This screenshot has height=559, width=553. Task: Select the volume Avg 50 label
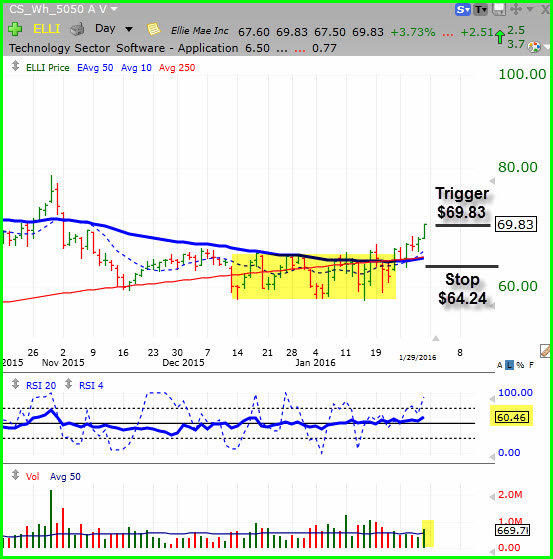tap(65, 476)
